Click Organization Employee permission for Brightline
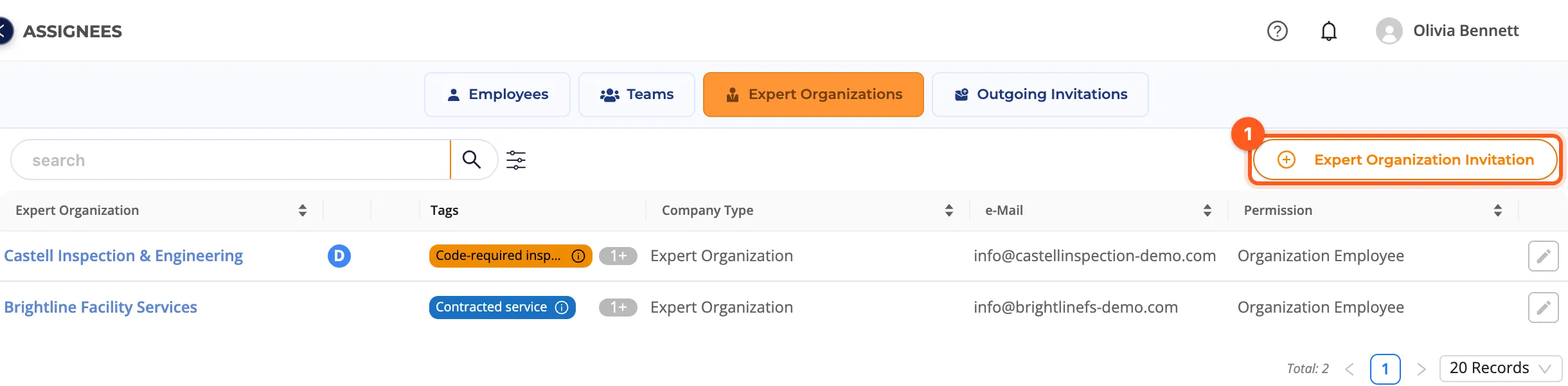Screen dimensions: 1568x386 [1321, 308]
